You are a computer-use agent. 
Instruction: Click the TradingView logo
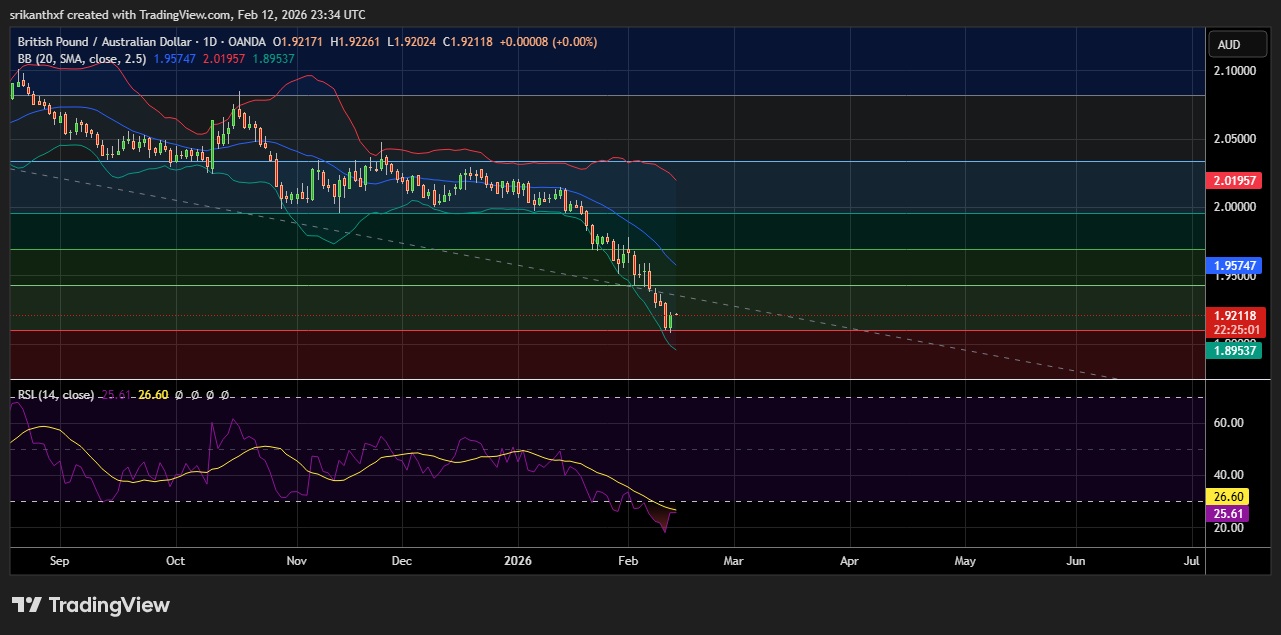[91, 605]
